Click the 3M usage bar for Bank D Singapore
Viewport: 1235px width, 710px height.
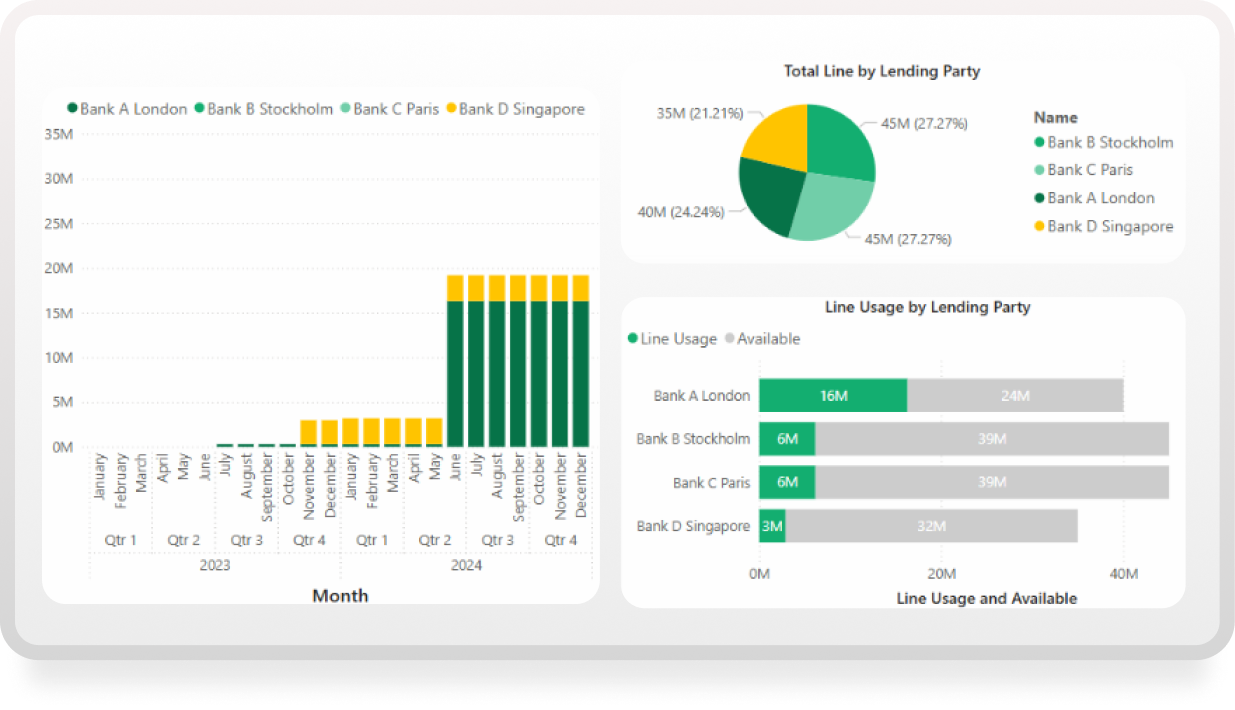pos(772,526)
